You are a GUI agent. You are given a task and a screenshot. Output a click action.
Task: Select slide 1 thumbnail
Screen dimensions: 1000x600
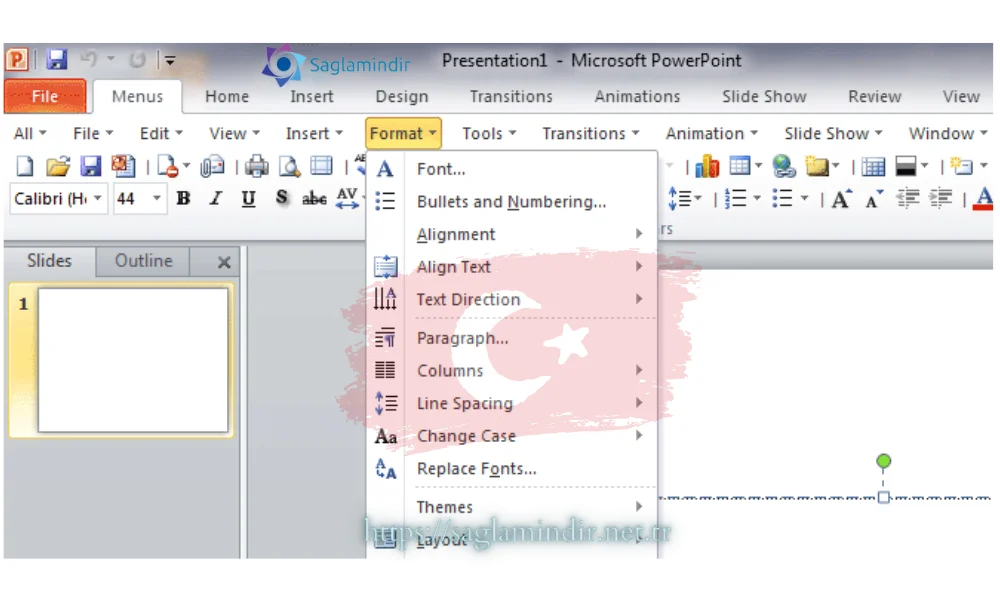tap(133, 360)
